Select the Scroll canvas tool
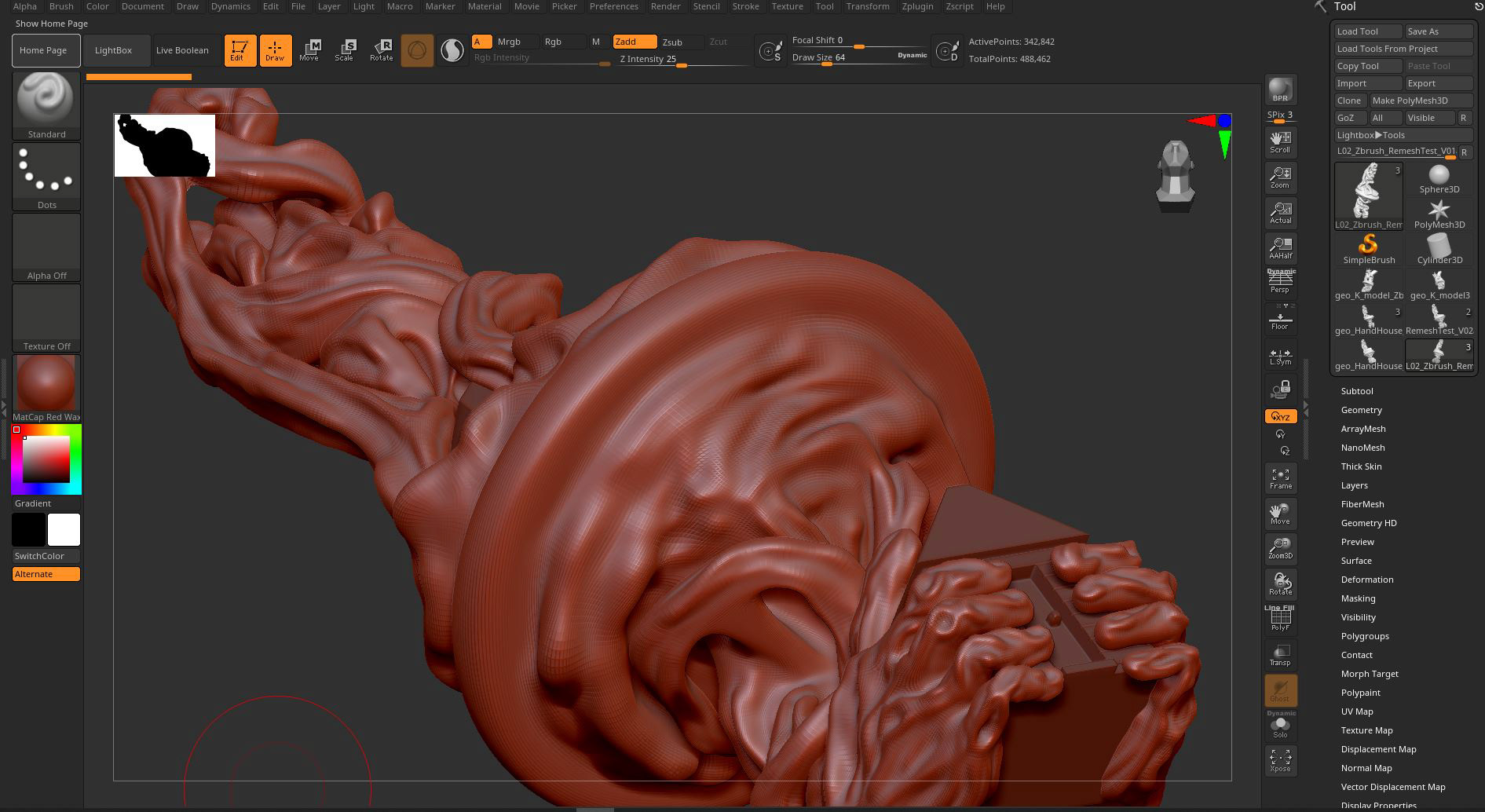The image size is (1485, 812). tap(1280, 142)
